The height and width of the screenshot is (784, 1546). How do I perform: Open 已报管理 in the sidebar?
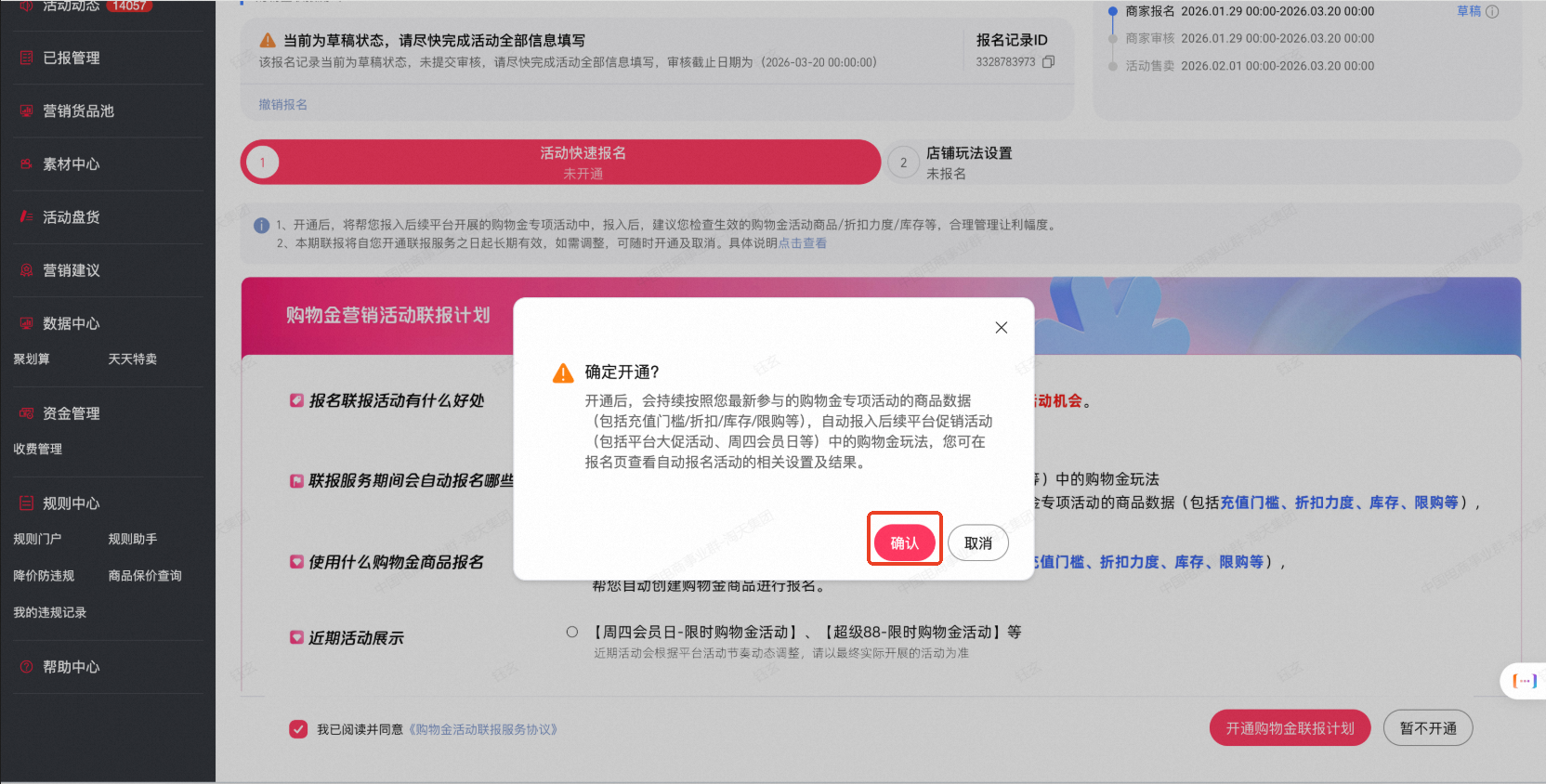click(x=71, y=58)
